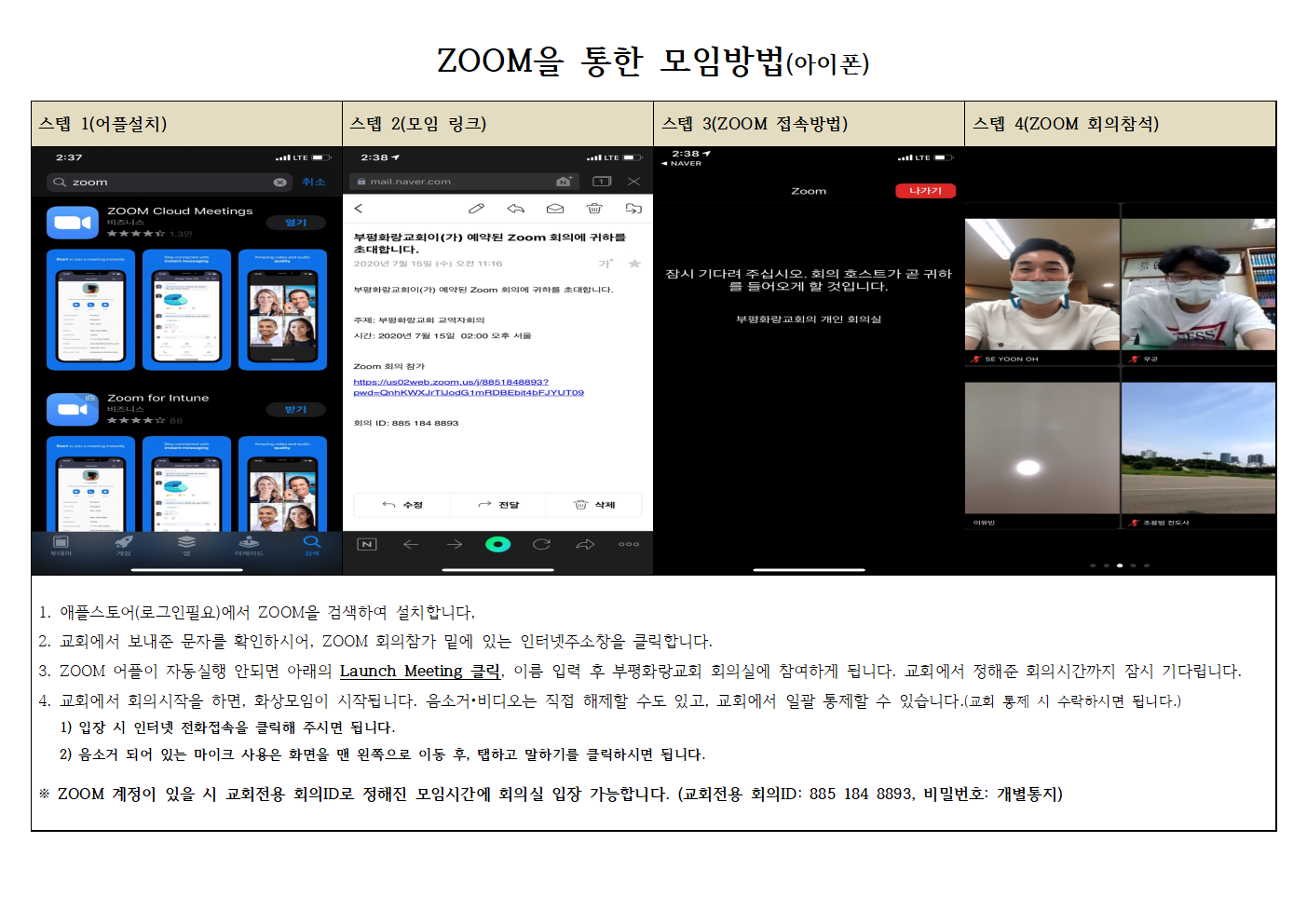Tap the browser reload icon
Image resolution: width=1307 pixels, height=924 pixels.
[x=541, y=544]
